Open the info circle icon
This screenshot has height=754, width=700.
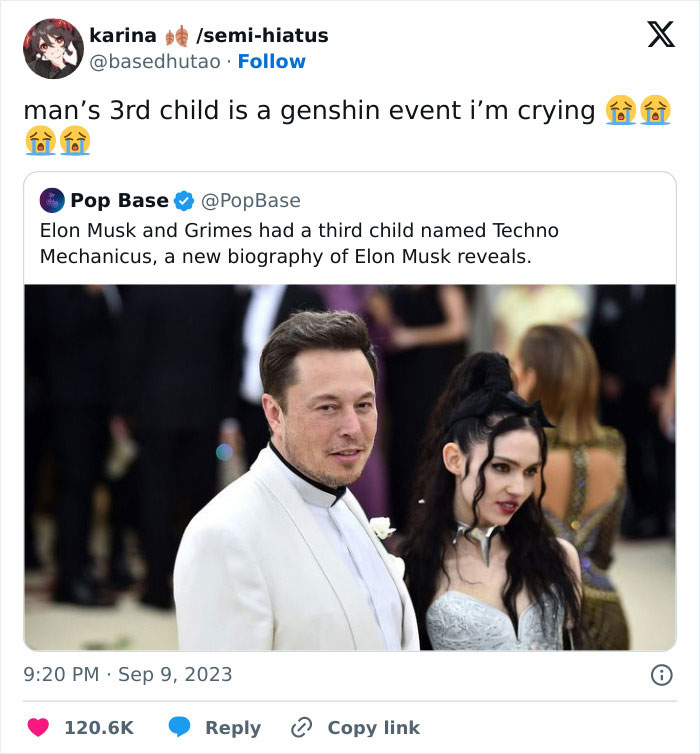pyautogui.click(x=661, y=675)
